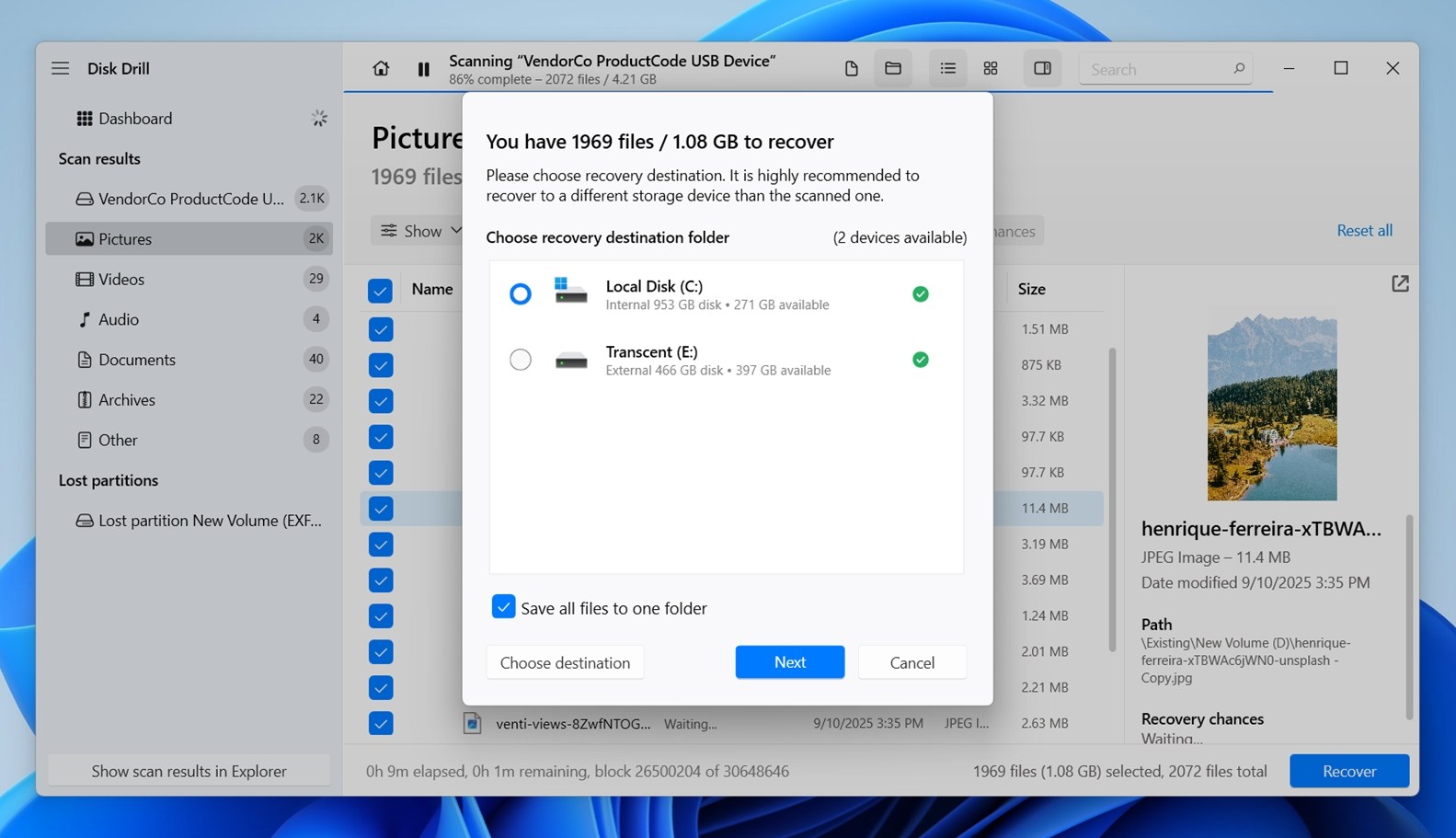Expand the Show filter dropdown

(x=421, y=231)
